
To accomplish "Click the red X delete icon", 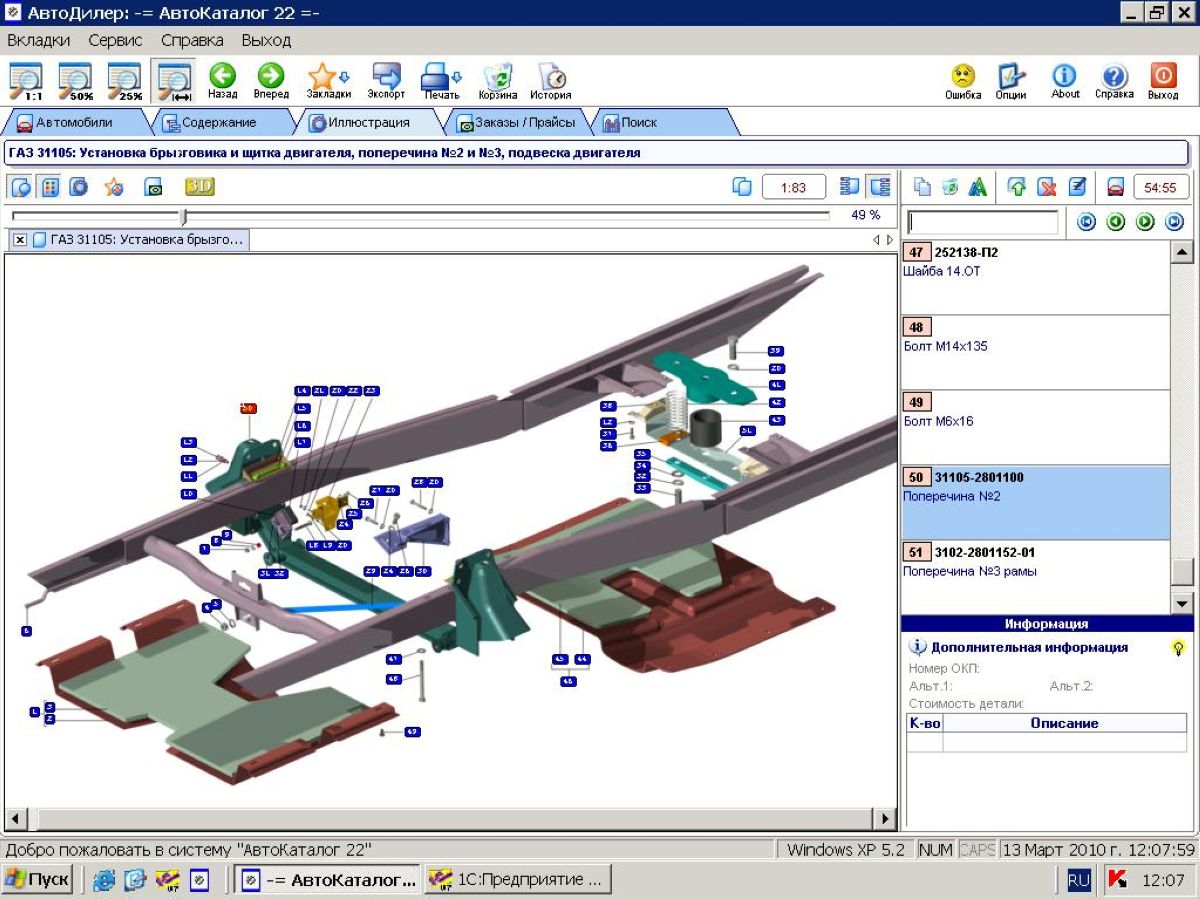I will (1047, 187).
